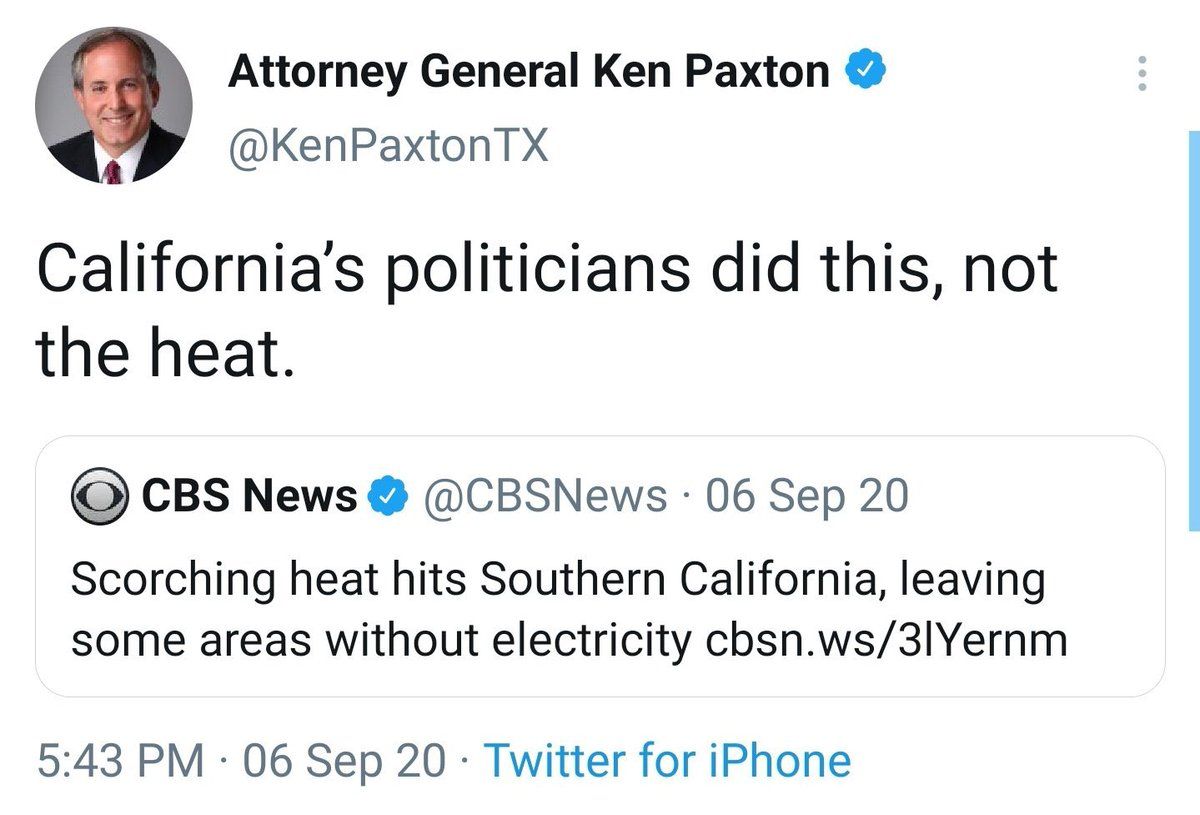Click the CBS News verified badge

pos(389,496)
